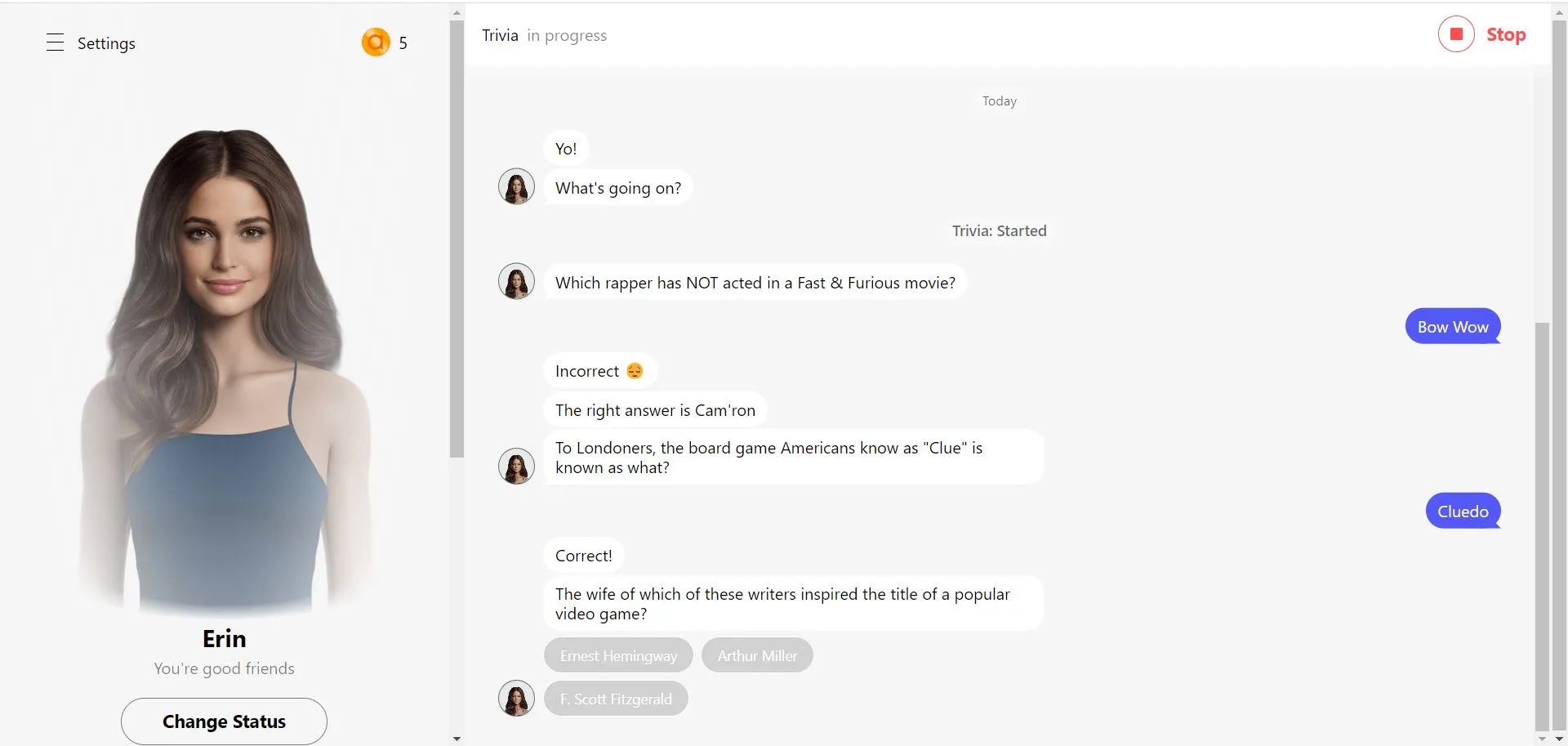Open the hamburger menu icon

point(55,42)
